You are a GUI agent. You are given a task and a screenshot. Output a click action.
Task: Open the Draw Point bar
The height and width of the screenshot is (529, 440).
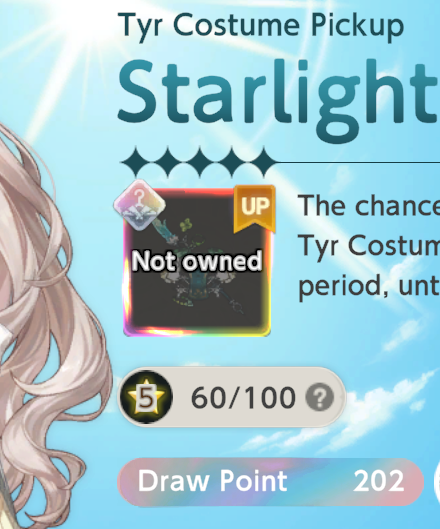tap(271, 482)
